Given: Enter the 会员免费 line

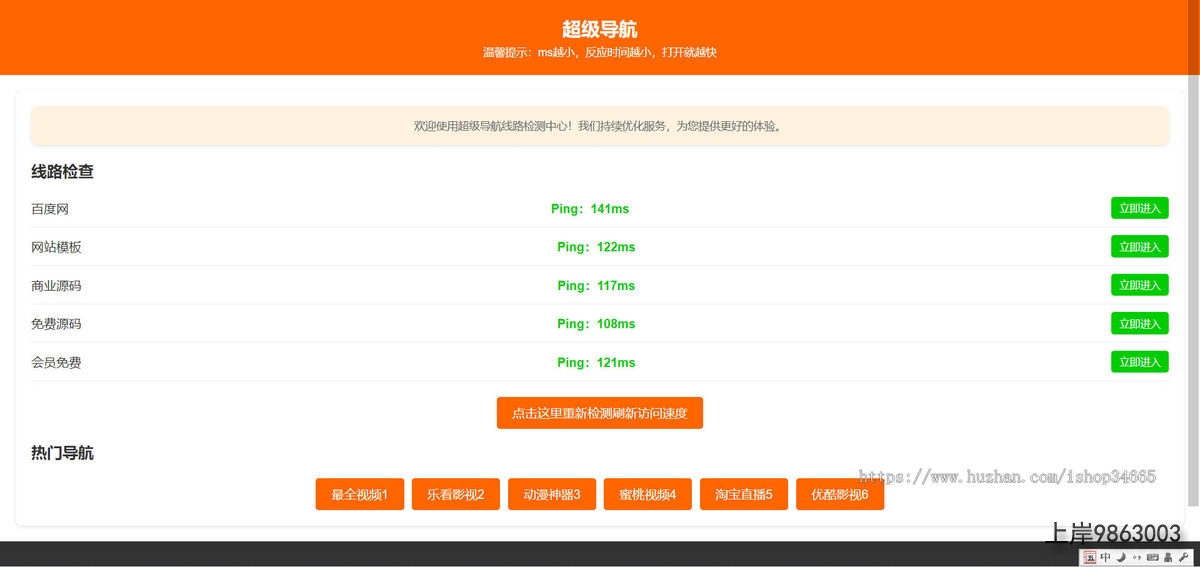Looking at the screenshot, I should click(1139, 362).
